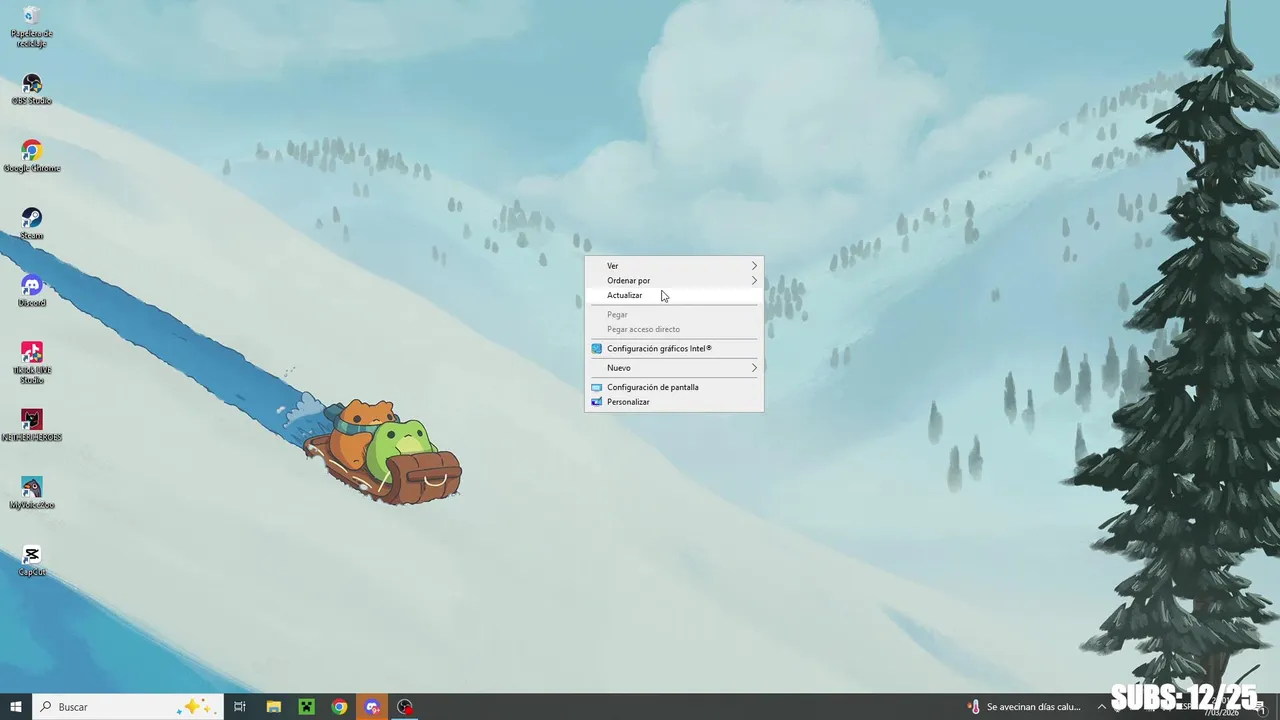Viewport: 1280px width, 720px height.
Task: Select the MyVoiceZoo desktop shortcut
Action: click(x=32, y=493)
